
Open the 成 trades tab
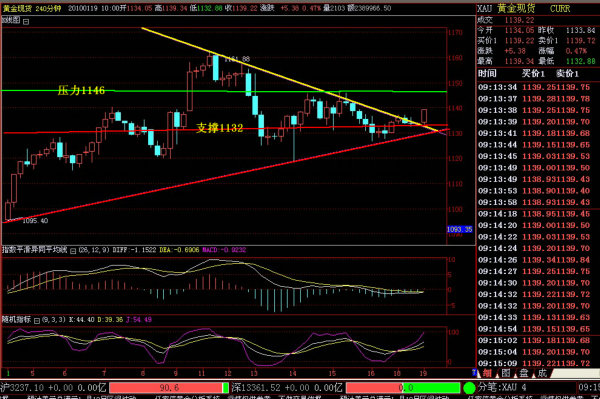tap(542, 373)
